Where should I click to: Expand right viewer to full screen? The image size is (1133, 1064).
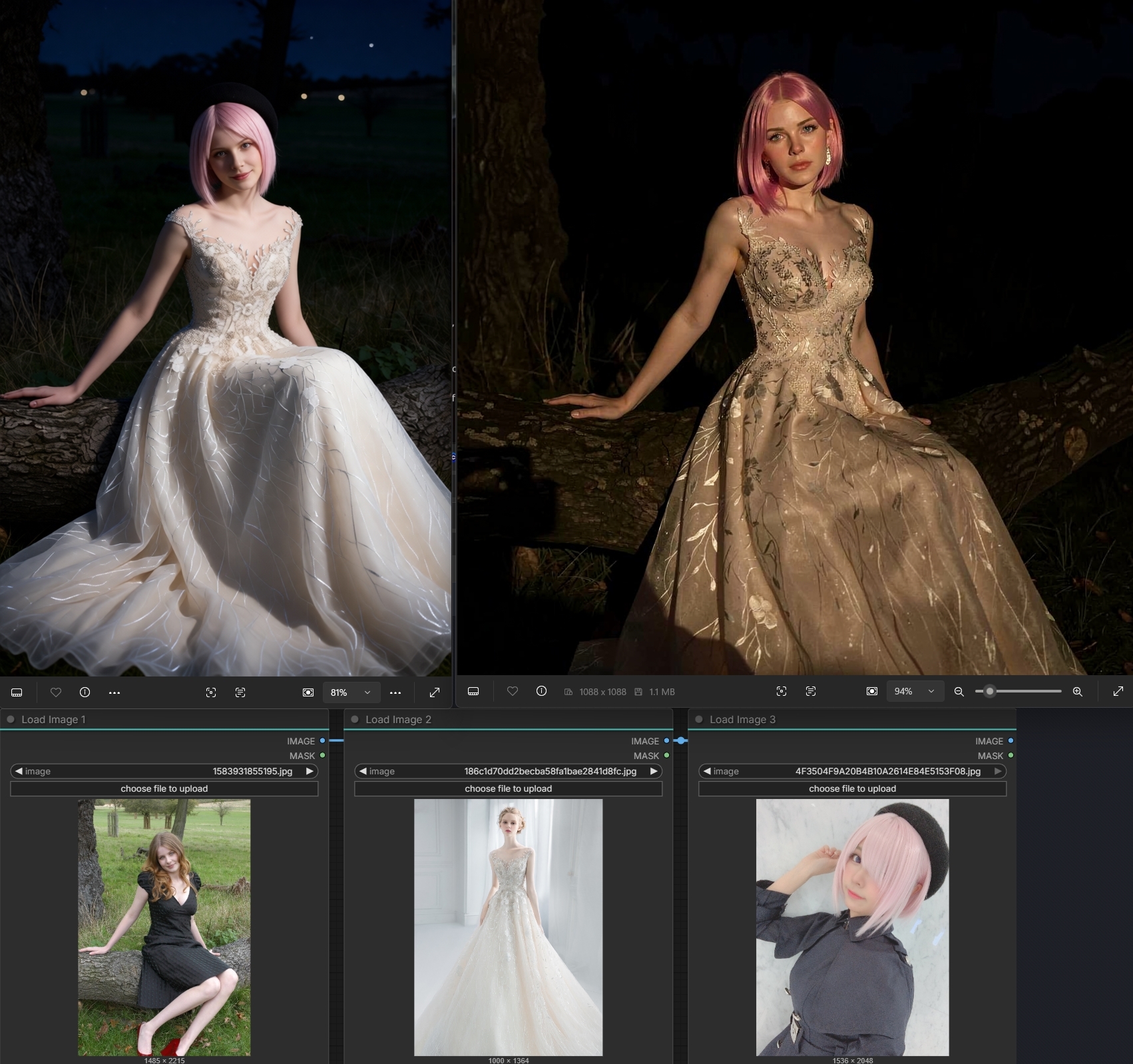[1118, 692]
